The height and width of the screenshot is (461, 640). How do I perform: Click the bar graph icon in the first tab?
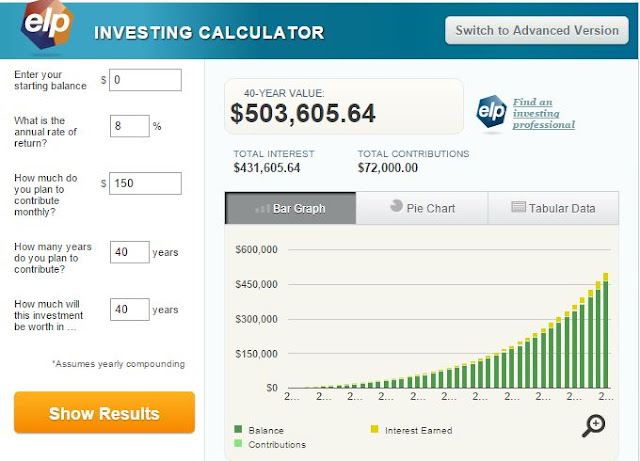[x=264, y=209]
